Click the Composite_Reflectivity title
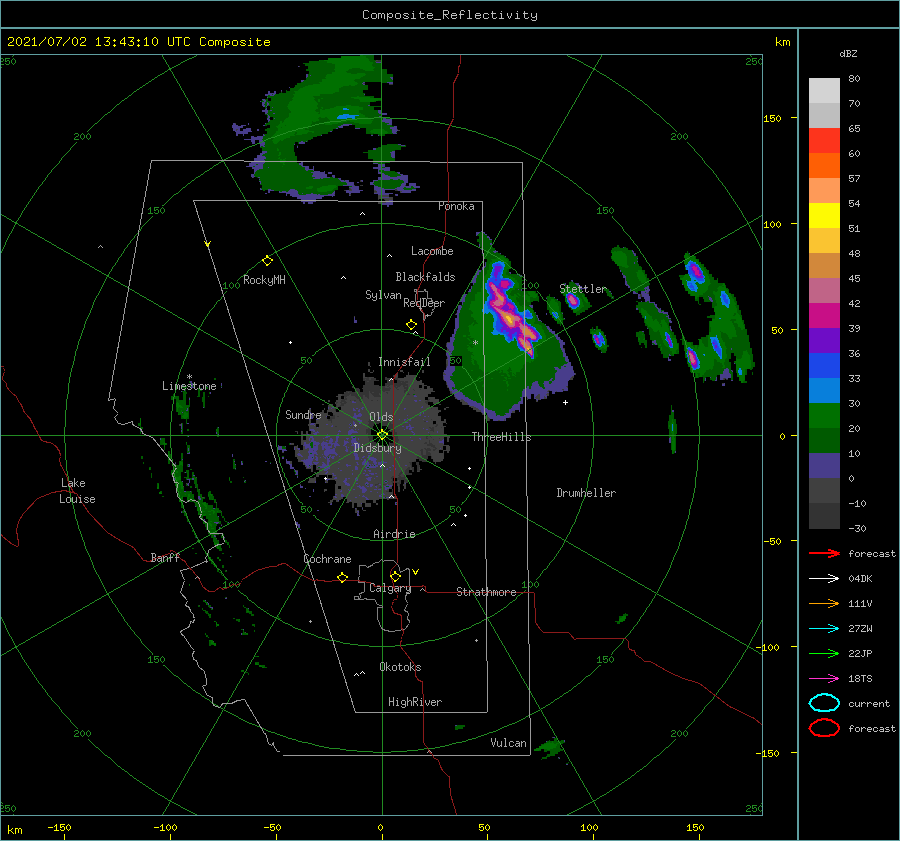Viewport: 900px width, 841px height. click(x=450, y=15)
